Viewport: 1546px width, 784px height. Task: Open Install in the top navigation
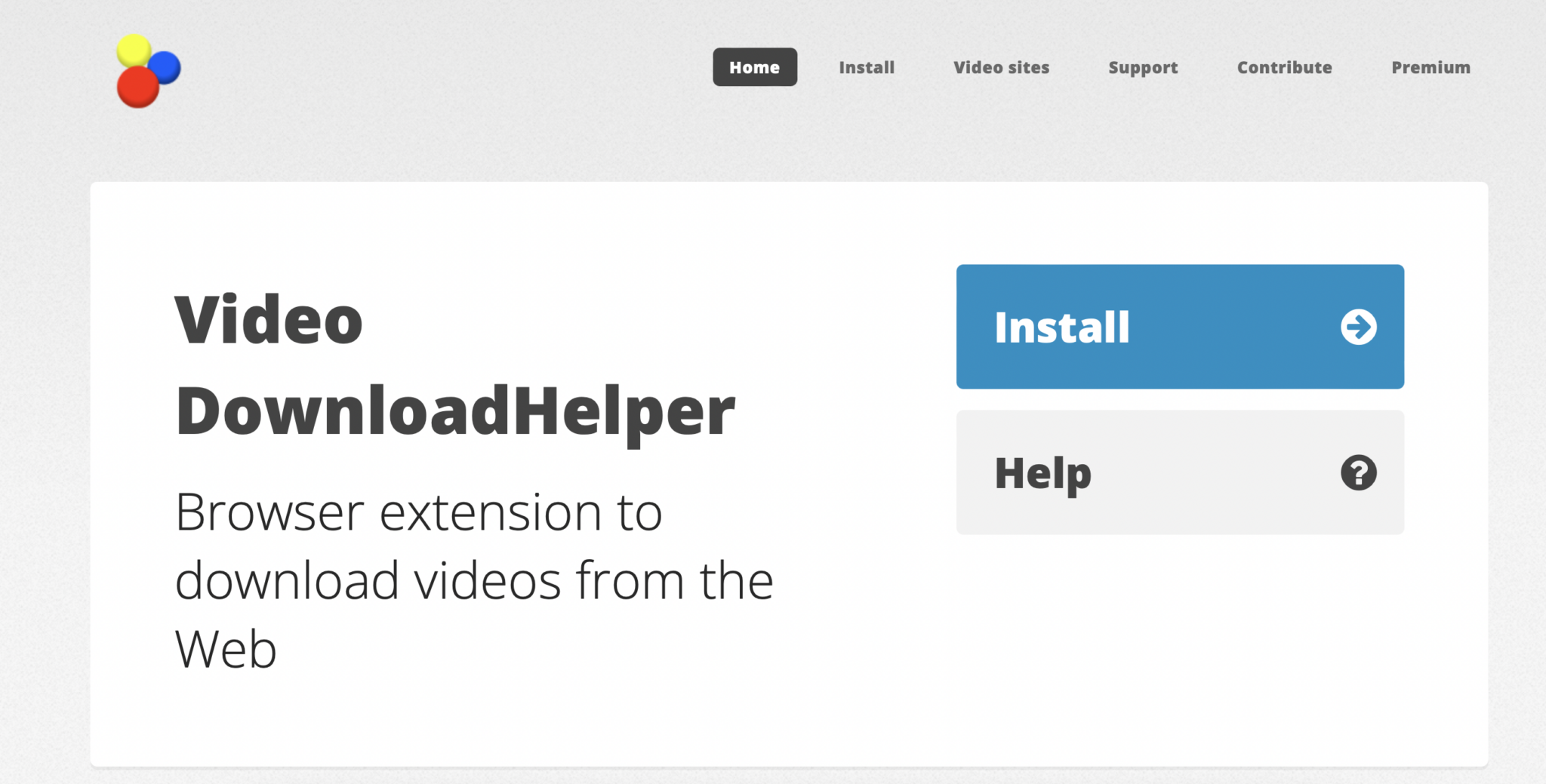pos(867,67)
